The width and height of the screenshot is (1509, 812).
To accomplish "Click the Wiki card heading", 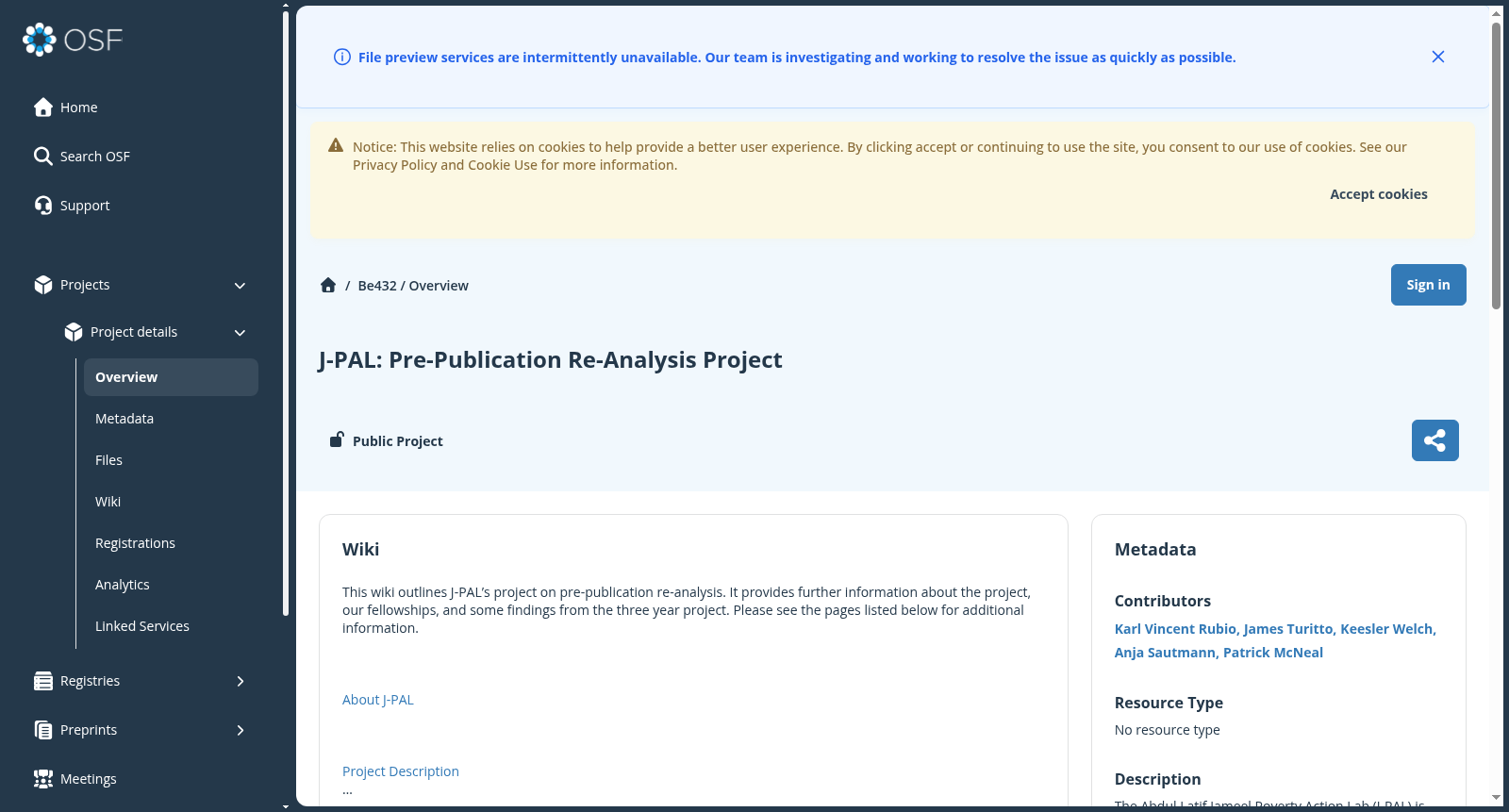I will tap(361, 549).
